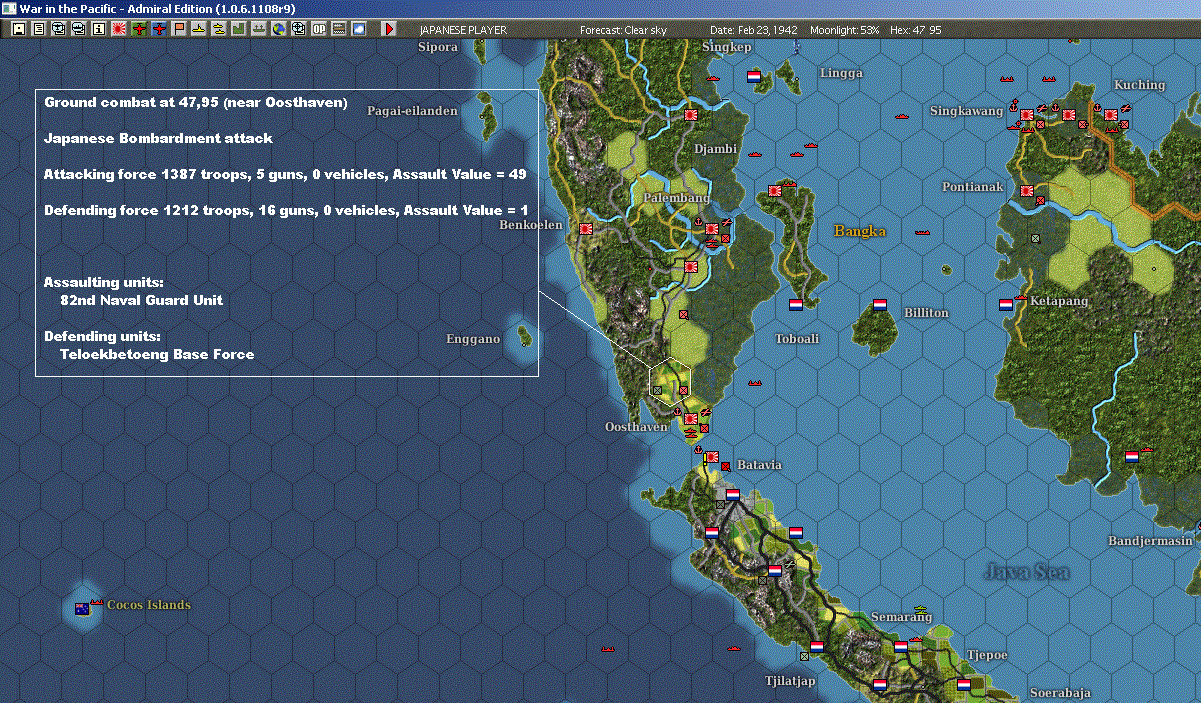Open the info screen 'i' icon
The image size is (1201, 703).
coord(99,29)
